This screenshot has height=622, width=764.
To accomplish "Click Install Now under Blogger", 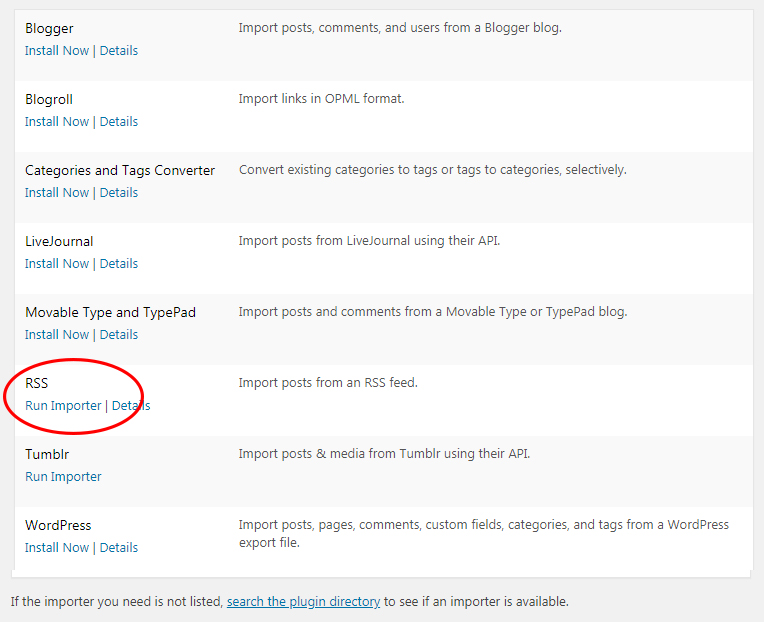I will (57, 51).
